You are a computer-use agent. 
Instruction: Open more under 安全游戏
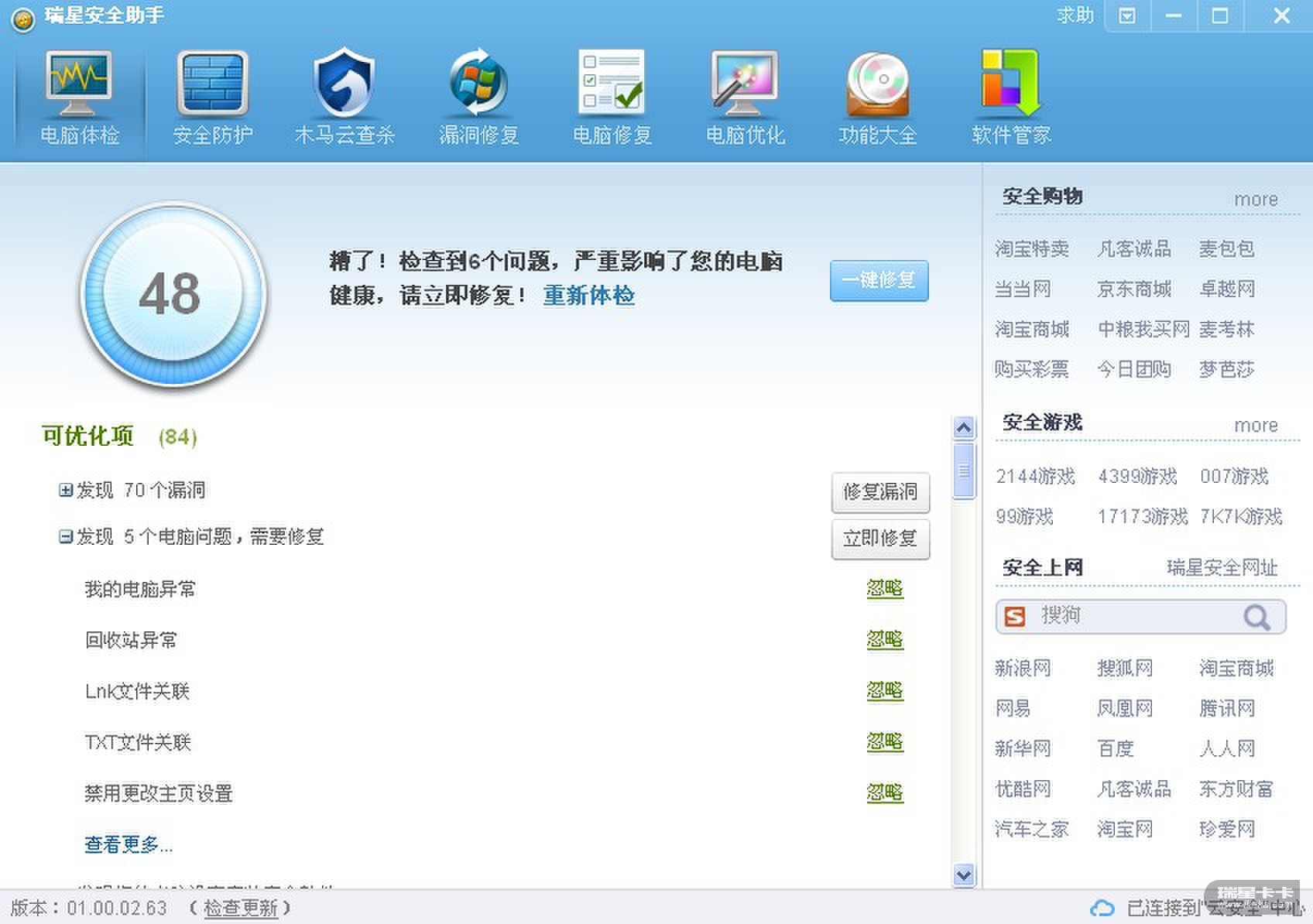(1256, 426)
